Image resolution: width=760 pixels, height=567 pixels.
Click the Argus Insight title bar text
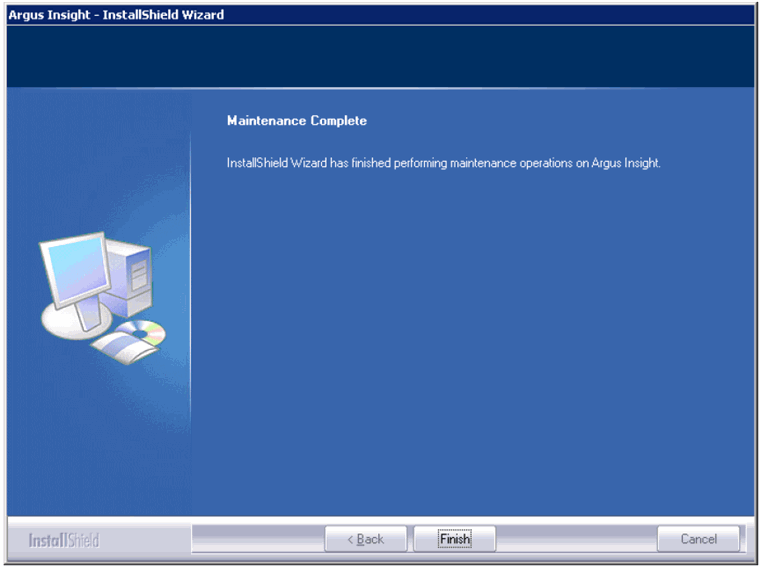116,15
